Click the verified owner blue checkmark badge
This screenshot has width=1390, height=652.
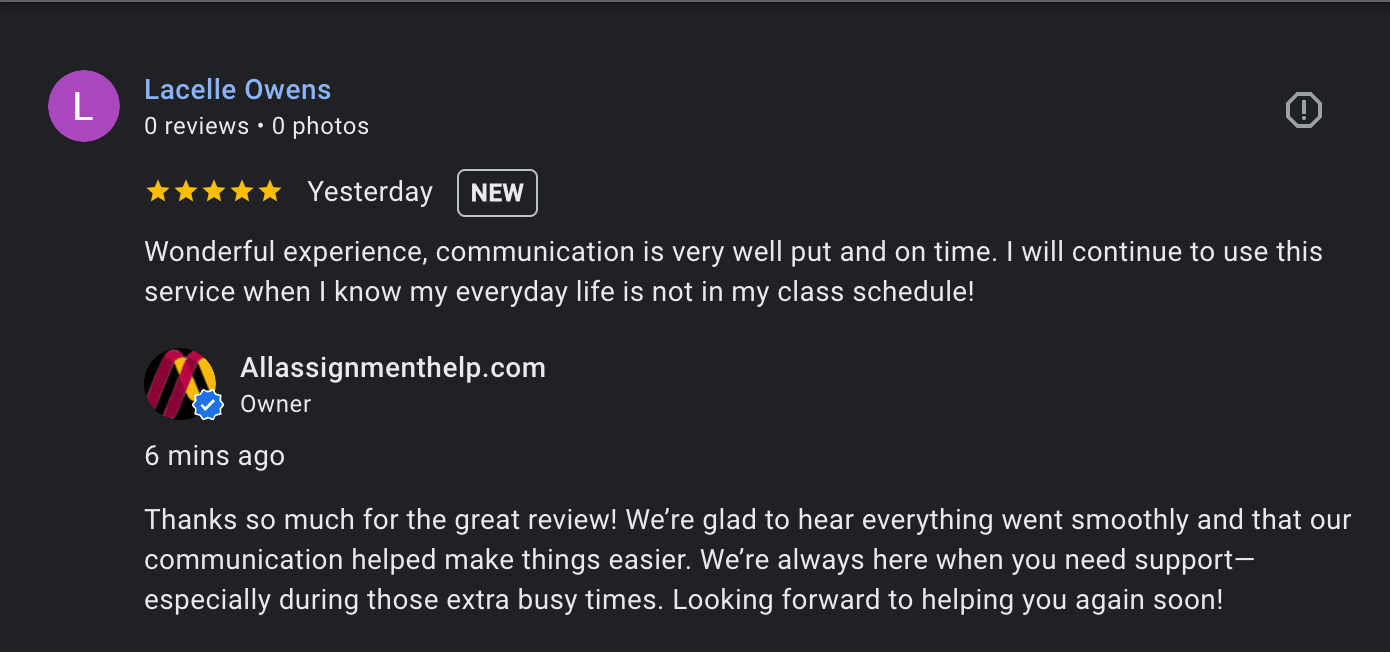(207, 404)
